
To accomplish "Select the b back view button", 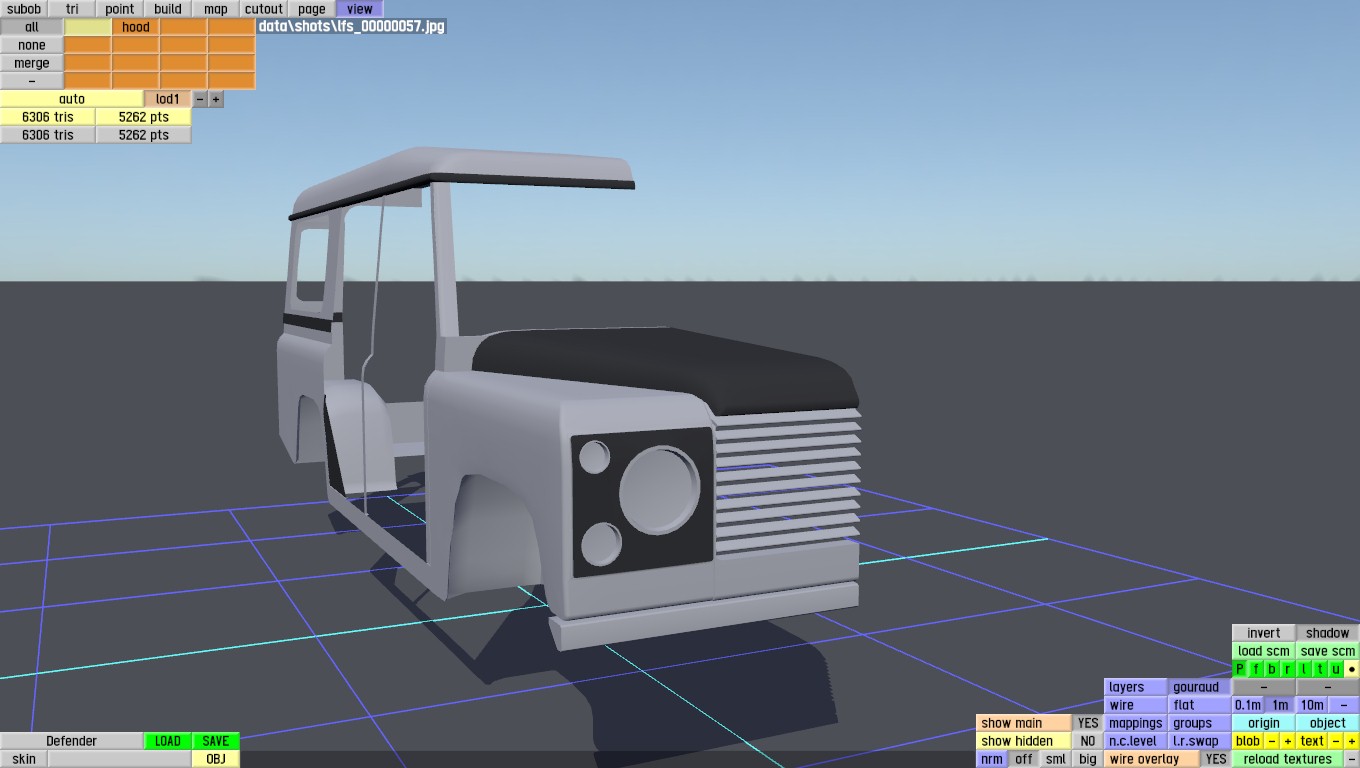I will click(1272, 669).
